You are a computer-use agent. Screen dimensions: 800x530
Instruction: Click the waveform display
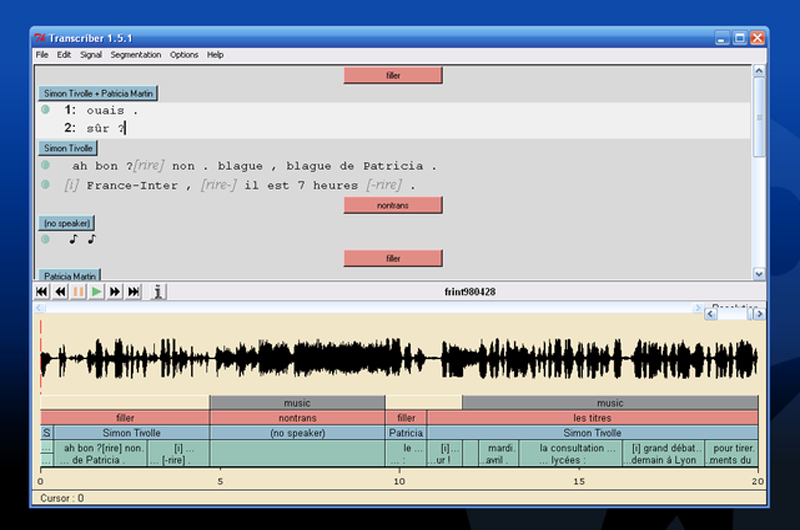[x=399, y=358]
